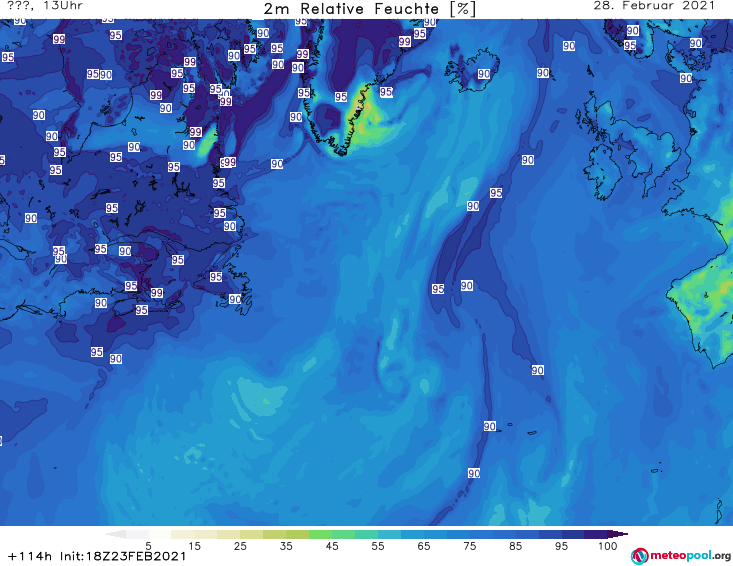Click the "55" tick label on the color scale
Image resolution: width=733 pixels, height=566 pixels.
pos(378,546)
